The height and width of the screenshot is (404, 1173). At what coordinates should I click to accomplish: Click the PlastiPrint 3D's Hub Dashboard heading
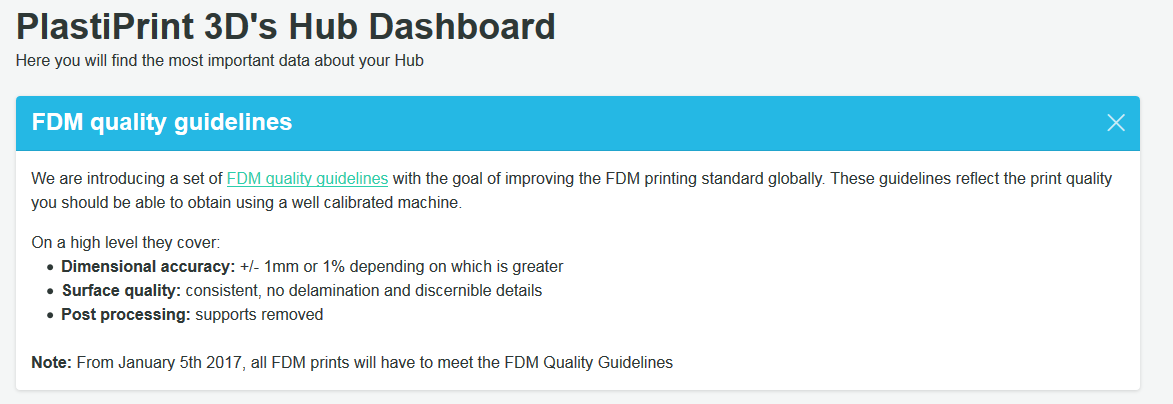286,27
